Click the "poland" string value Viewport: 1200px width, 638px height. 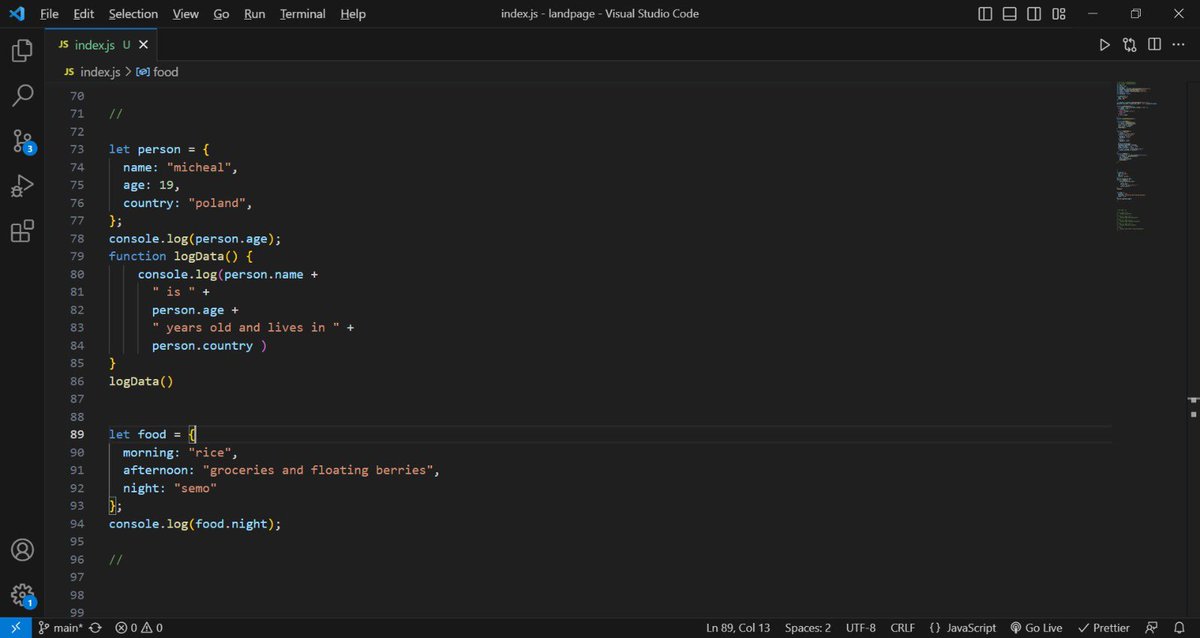click(216, 203)
